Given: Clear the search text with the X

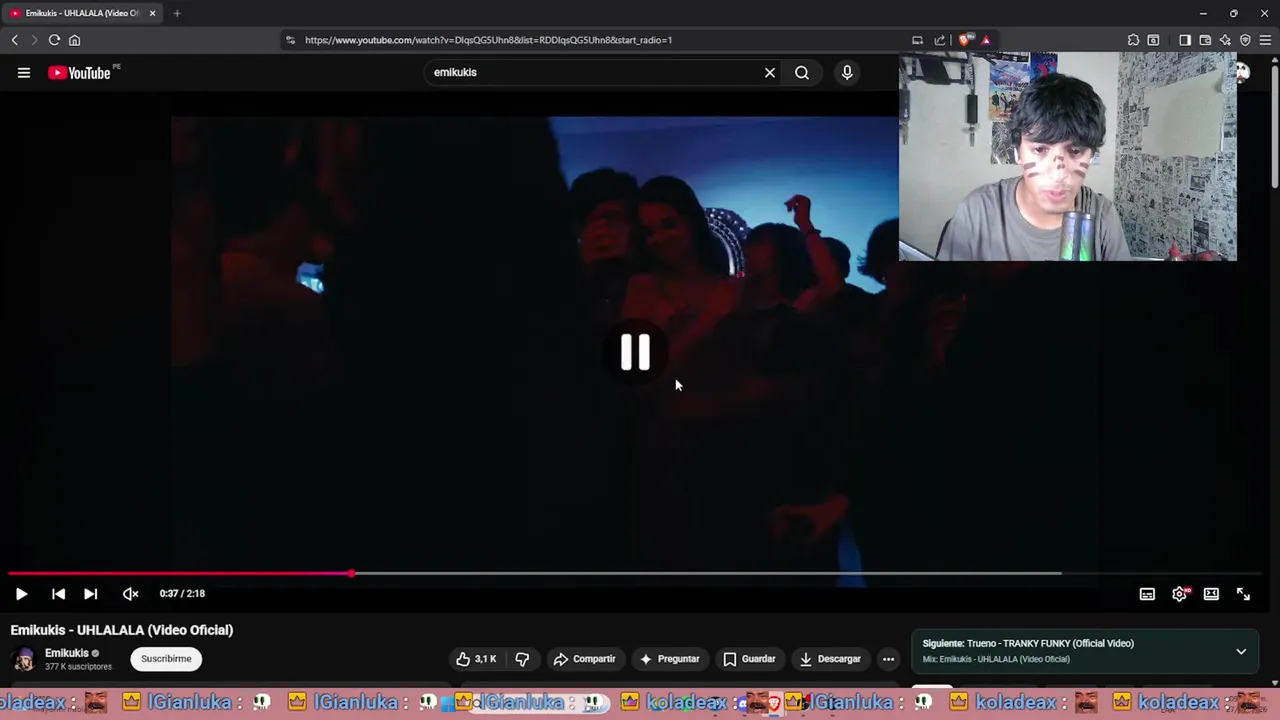Looking at the screenshot, I should (x=770, y=72).
